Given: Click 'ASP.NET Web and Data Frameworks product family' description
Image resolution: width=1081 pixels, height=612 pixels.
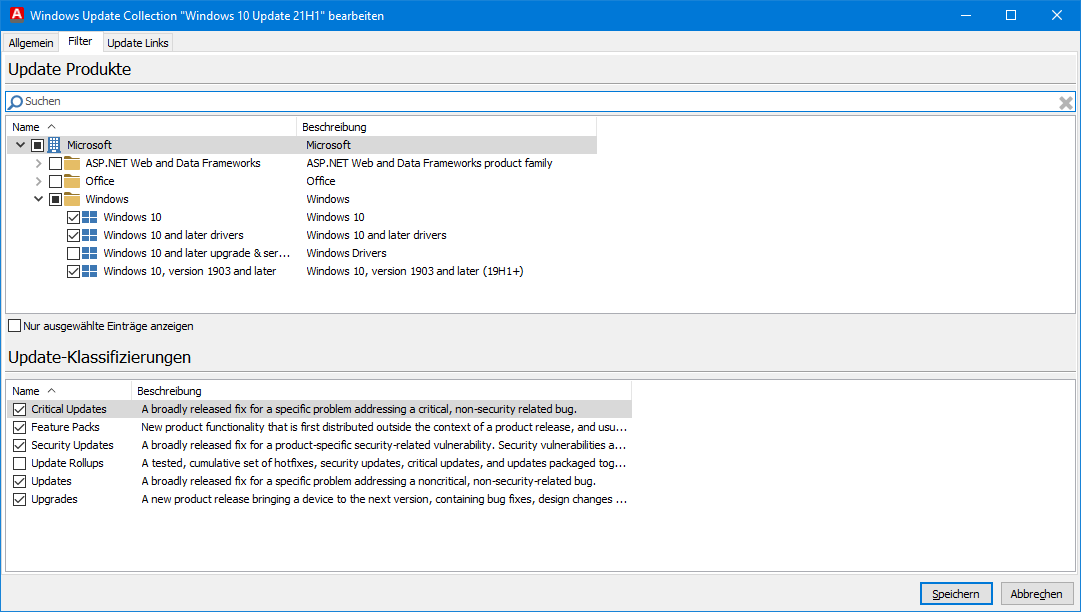Looking at the screenshot, I should point(430,163).
